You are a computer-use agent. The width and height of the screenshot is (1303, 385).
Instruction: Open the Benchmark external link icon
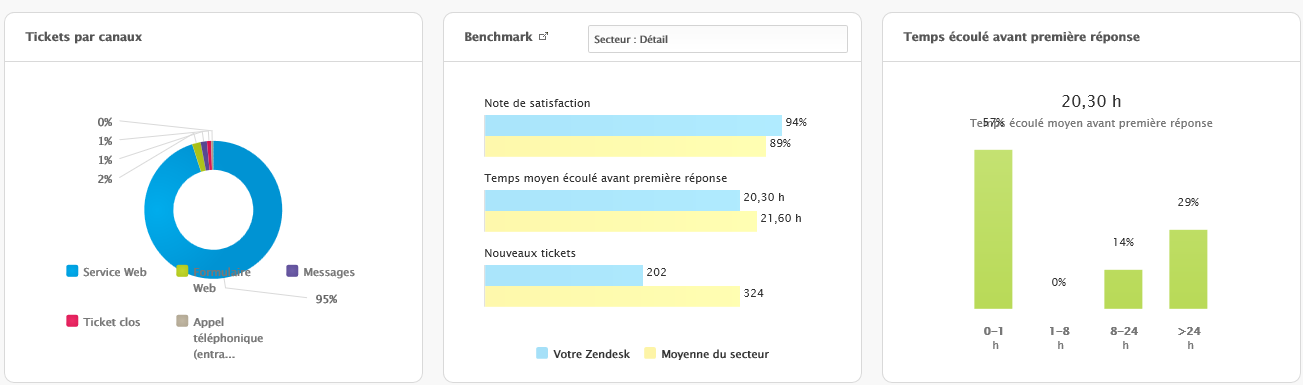coord(543,37)
